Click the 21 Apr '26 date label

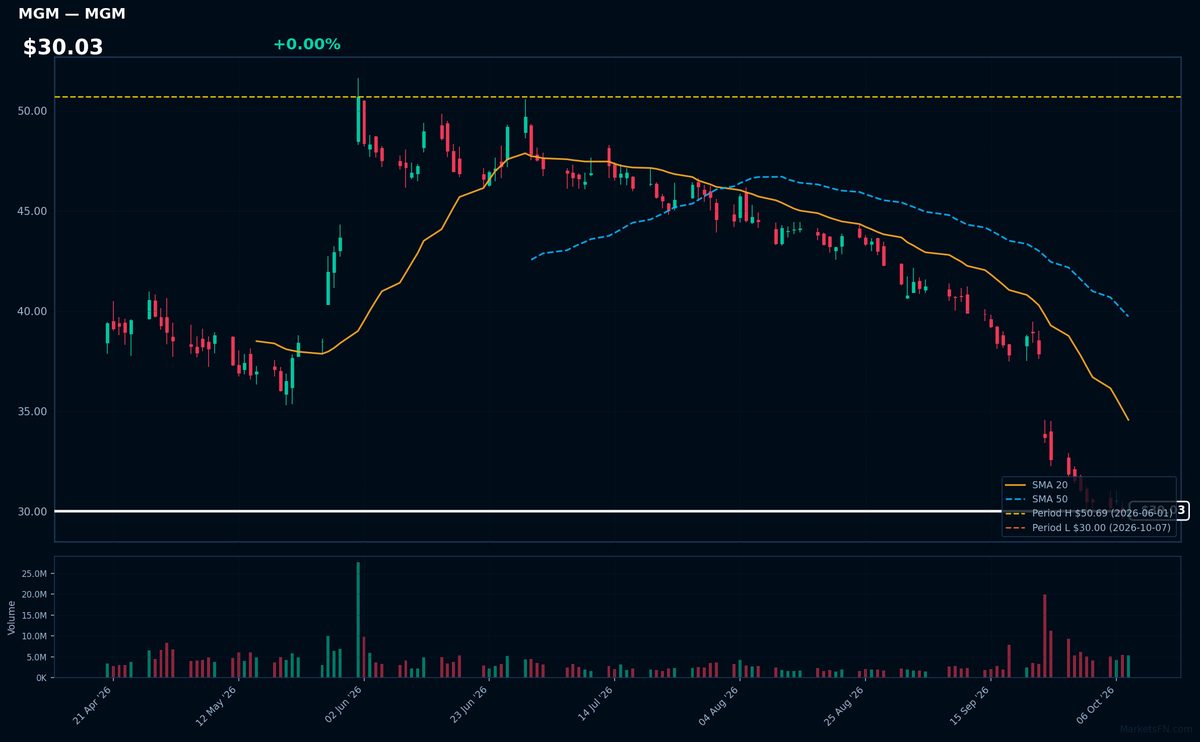point(92,704)
